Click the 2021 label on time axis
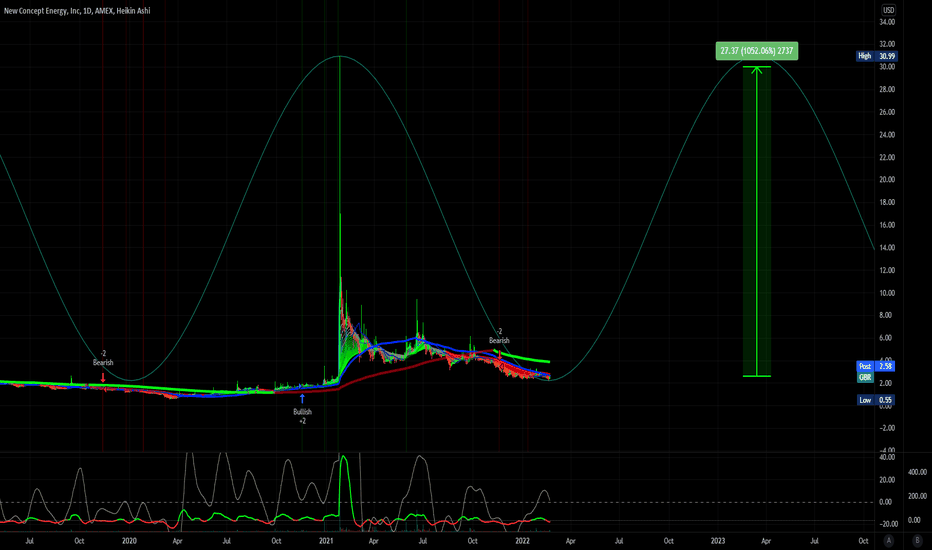This screenshot has height=550, width=932. click(326, 540)
